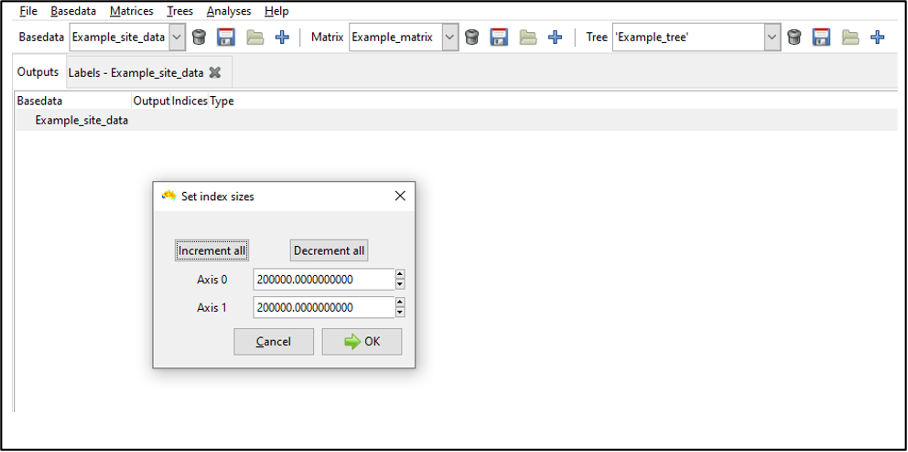Screen dimensions: 908x452
Task: Open the Analyses menu
Action: click(230, 11)
